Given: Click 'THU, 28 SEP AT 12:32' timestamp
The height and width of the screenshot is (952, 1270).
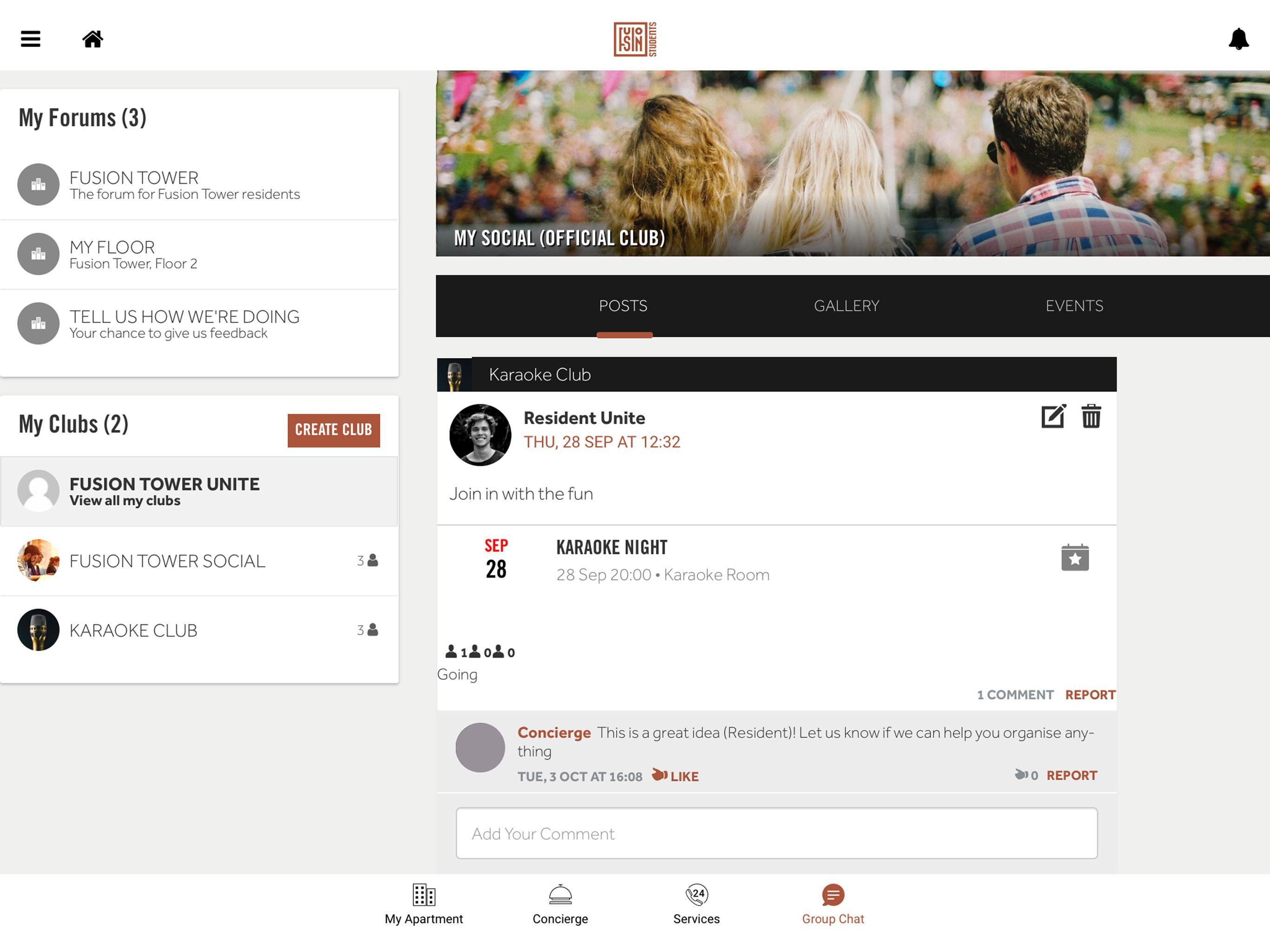Looking at the screenshot, I should pos(602,442).
